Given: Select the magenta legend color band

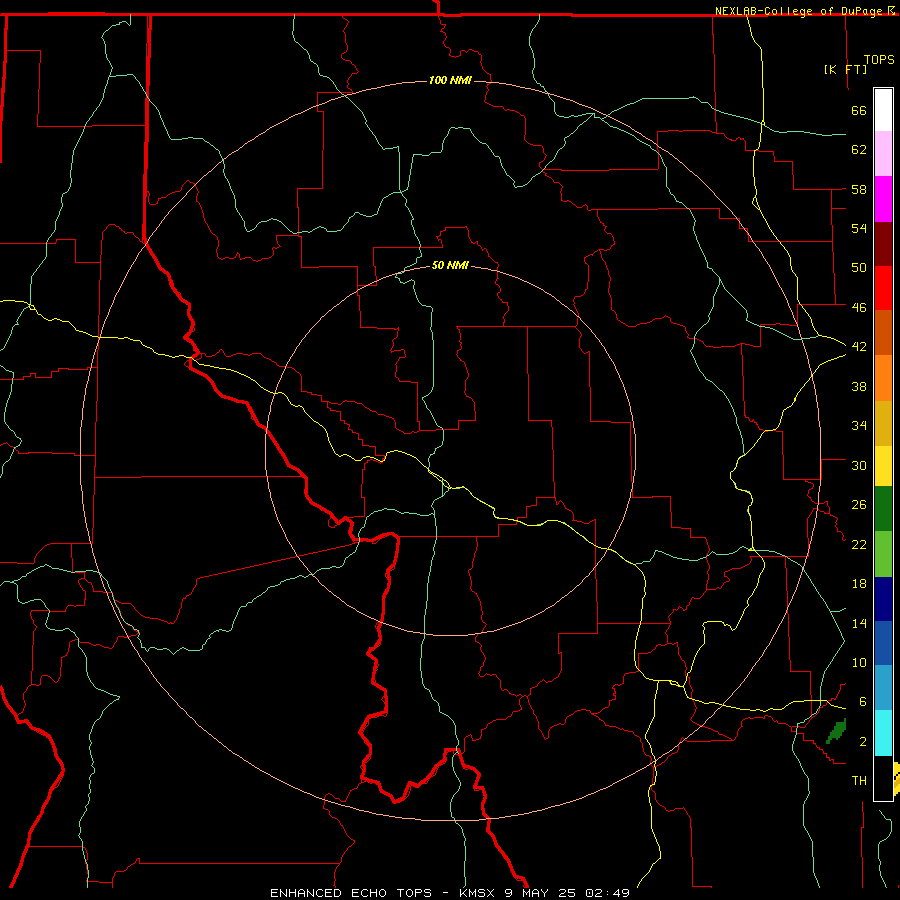Looking at the screenshot, I should 883,199.
